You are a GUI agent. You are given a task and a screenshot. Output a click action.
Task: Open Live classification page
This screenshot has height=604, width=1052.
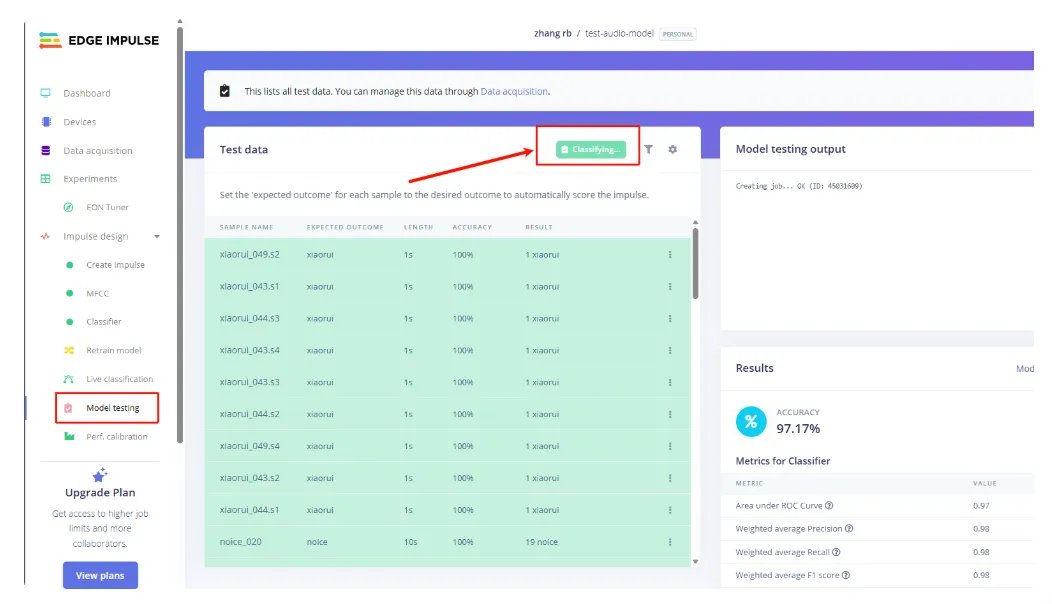pos(119,379)
